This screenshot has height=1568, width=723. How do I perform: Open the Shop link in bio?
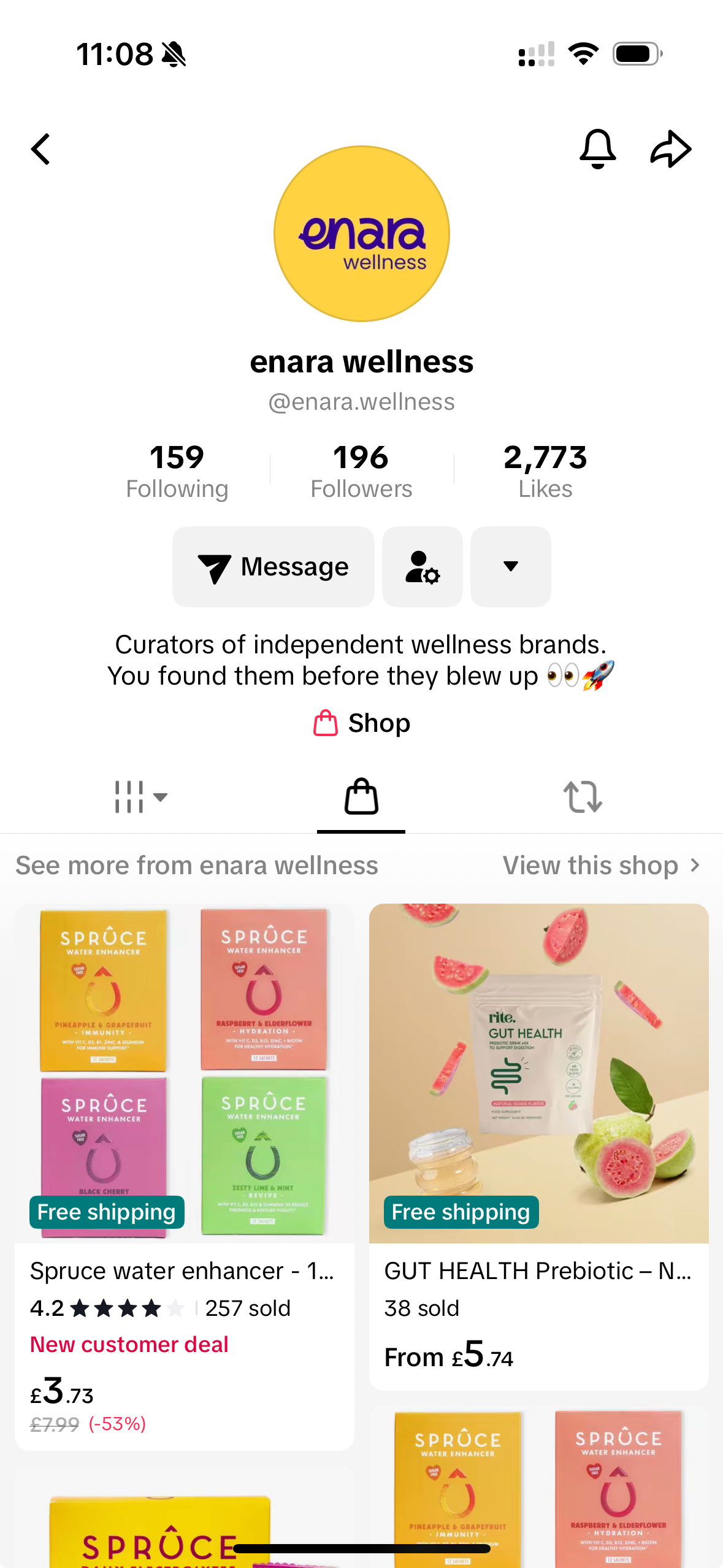[361, 723]
